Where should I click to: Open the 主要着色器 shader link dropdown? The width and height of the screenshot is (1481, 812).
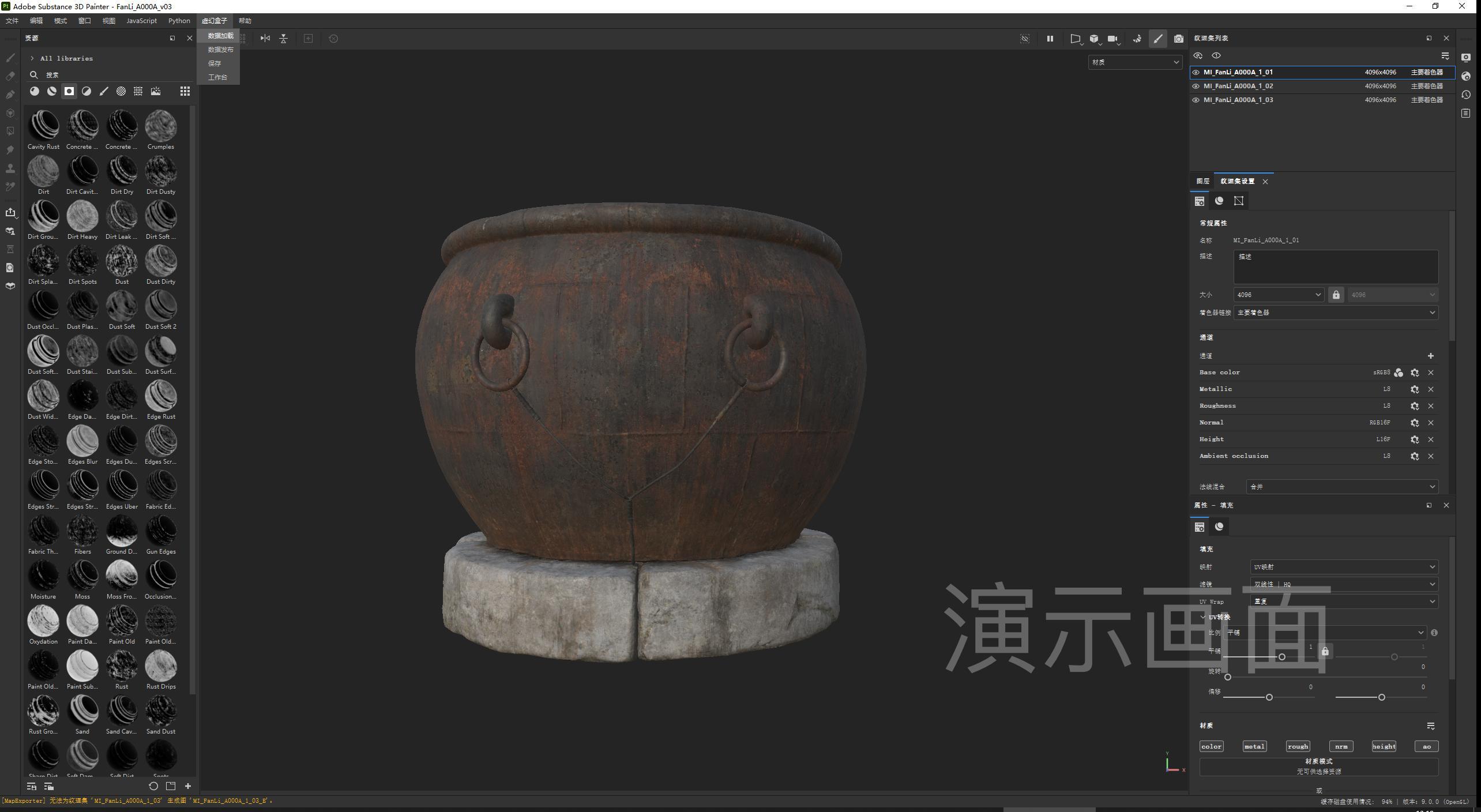pos(1336,313)
